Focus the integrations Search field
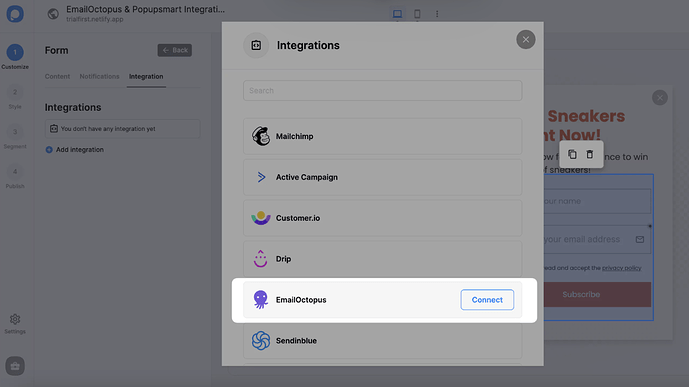This screenshot has width=689, height=387. pos(382,90)
